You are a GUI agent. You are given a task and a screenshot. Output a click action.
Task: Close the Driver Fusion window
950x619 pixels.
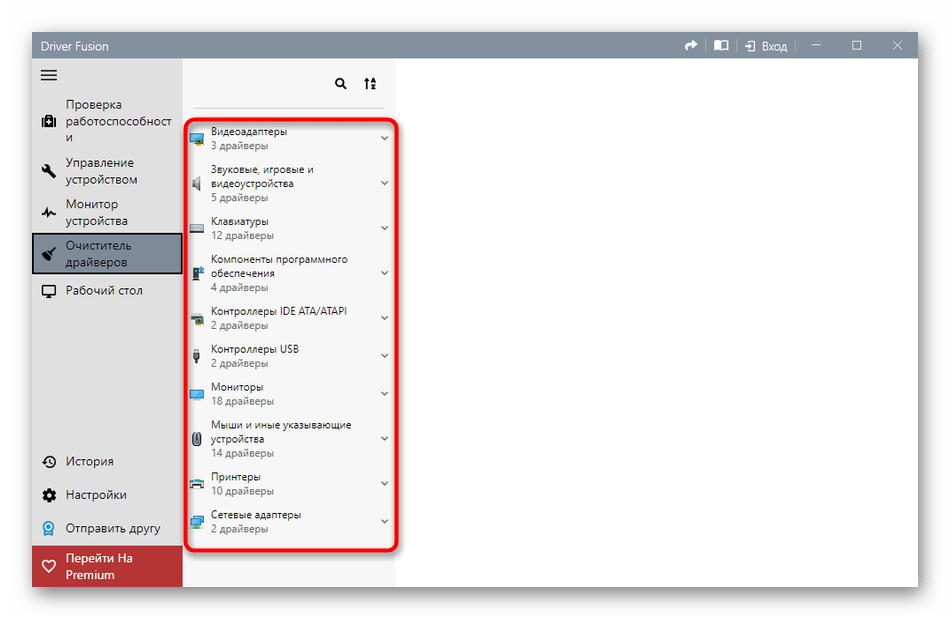pyautogui.click(x=897, y=45)
